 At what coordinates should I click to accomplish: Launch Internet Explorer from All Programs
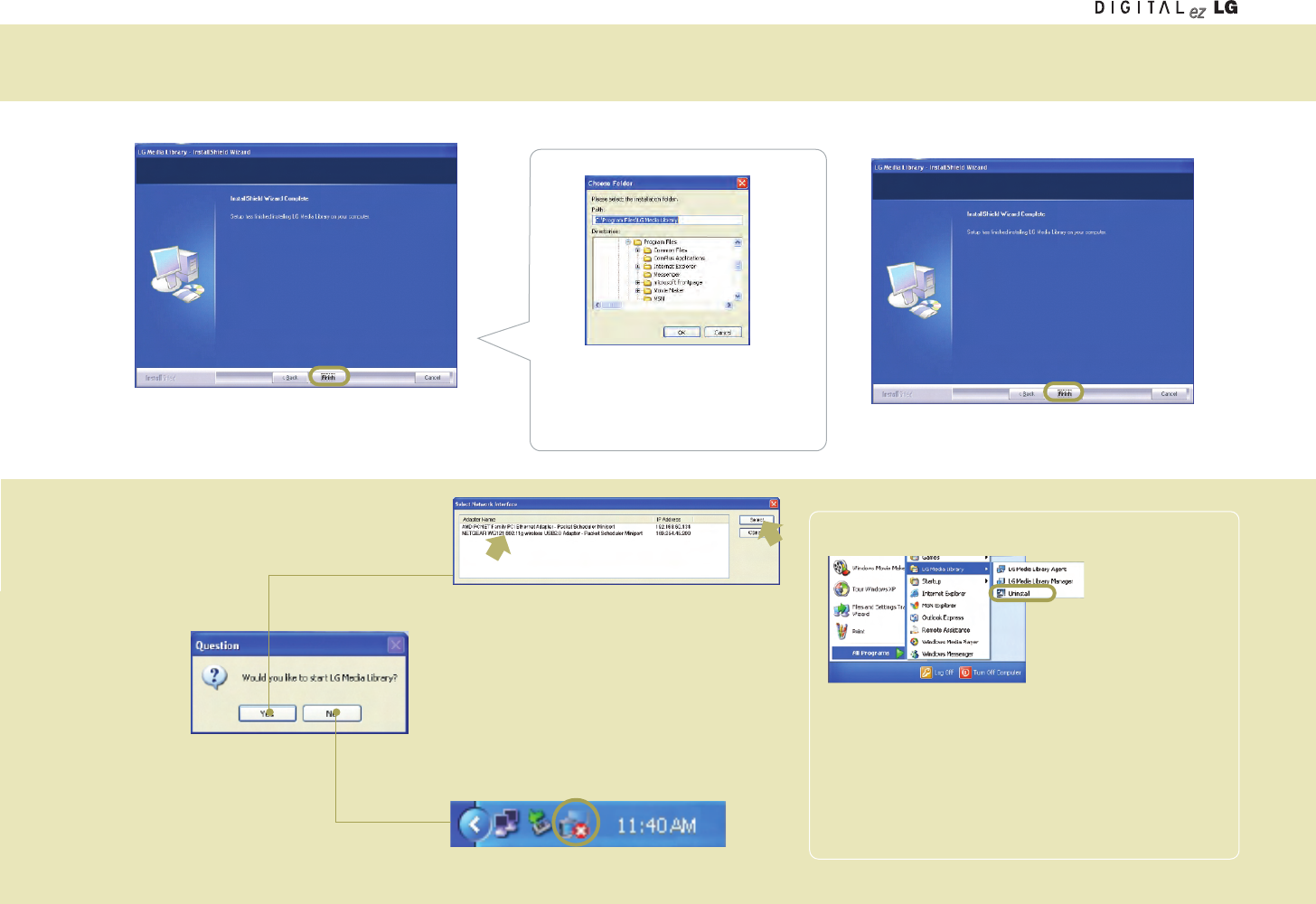pos(949,593)
